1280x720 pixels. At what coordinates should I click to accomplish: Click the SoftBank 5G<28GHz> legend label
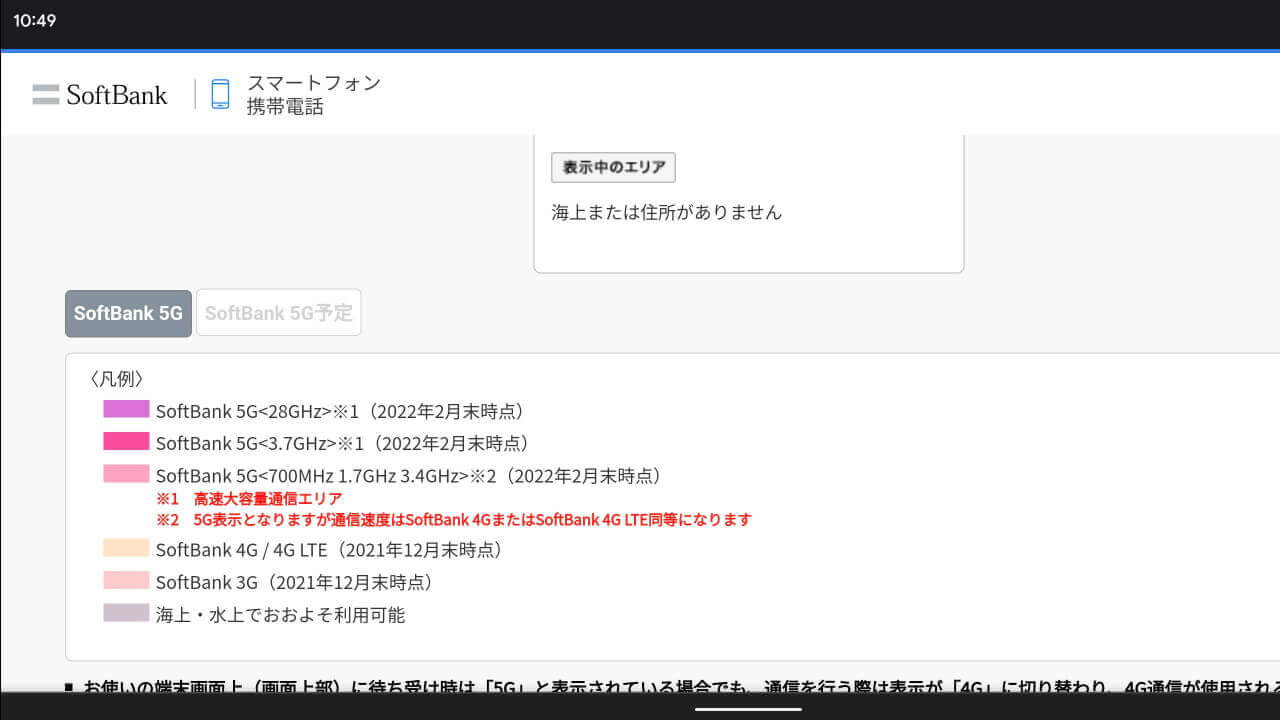click(x=340, y=410)
